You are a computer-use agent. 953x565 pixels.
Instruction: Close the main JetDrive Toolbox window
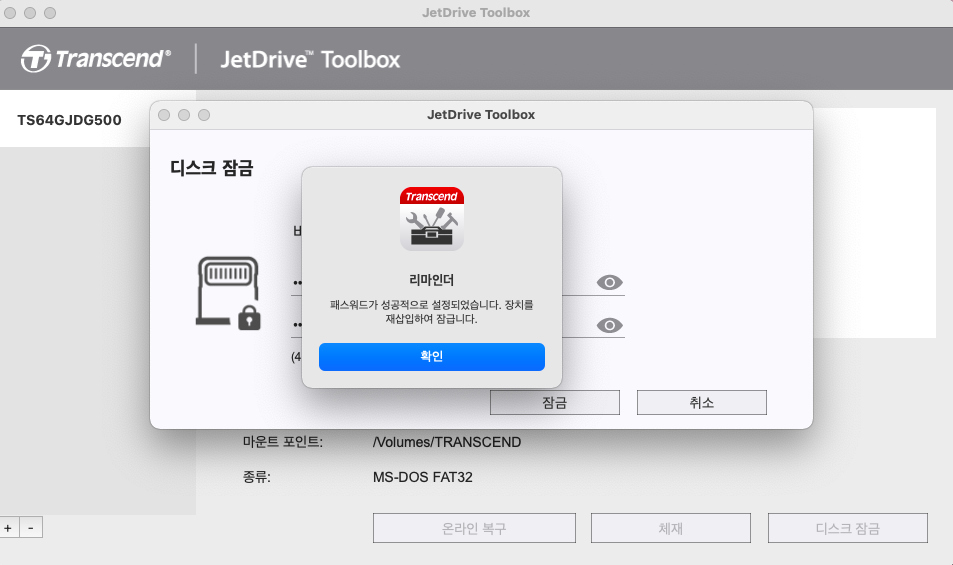pos(10,13)
